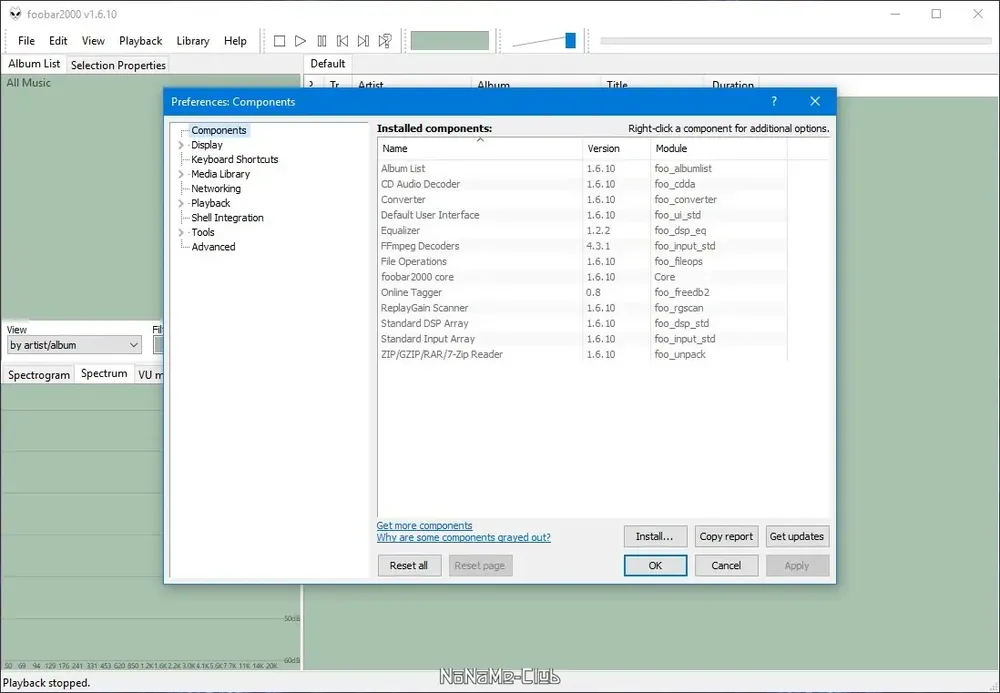Switch to the Spectrogram tab
The width and height of the screenshot is (1000, 693).
[39, 374]
